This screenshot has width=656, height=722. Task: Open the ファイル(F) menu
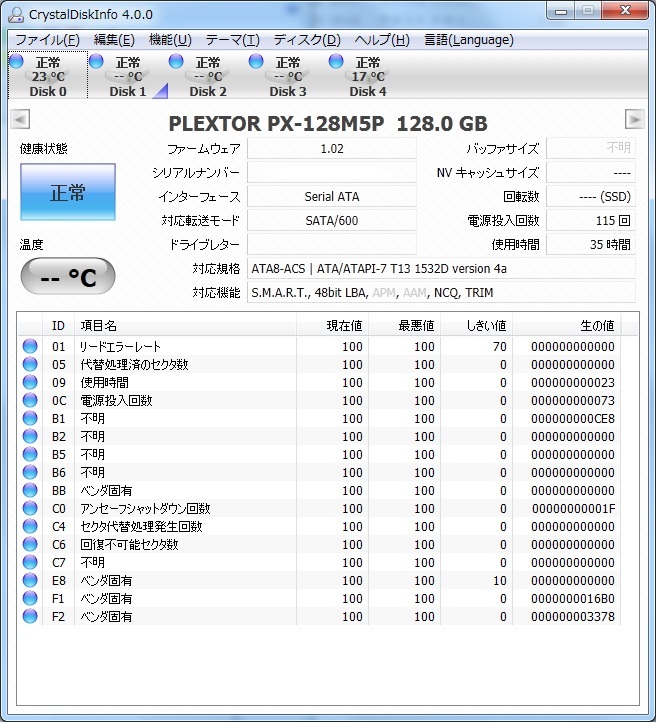coord(47,40)
